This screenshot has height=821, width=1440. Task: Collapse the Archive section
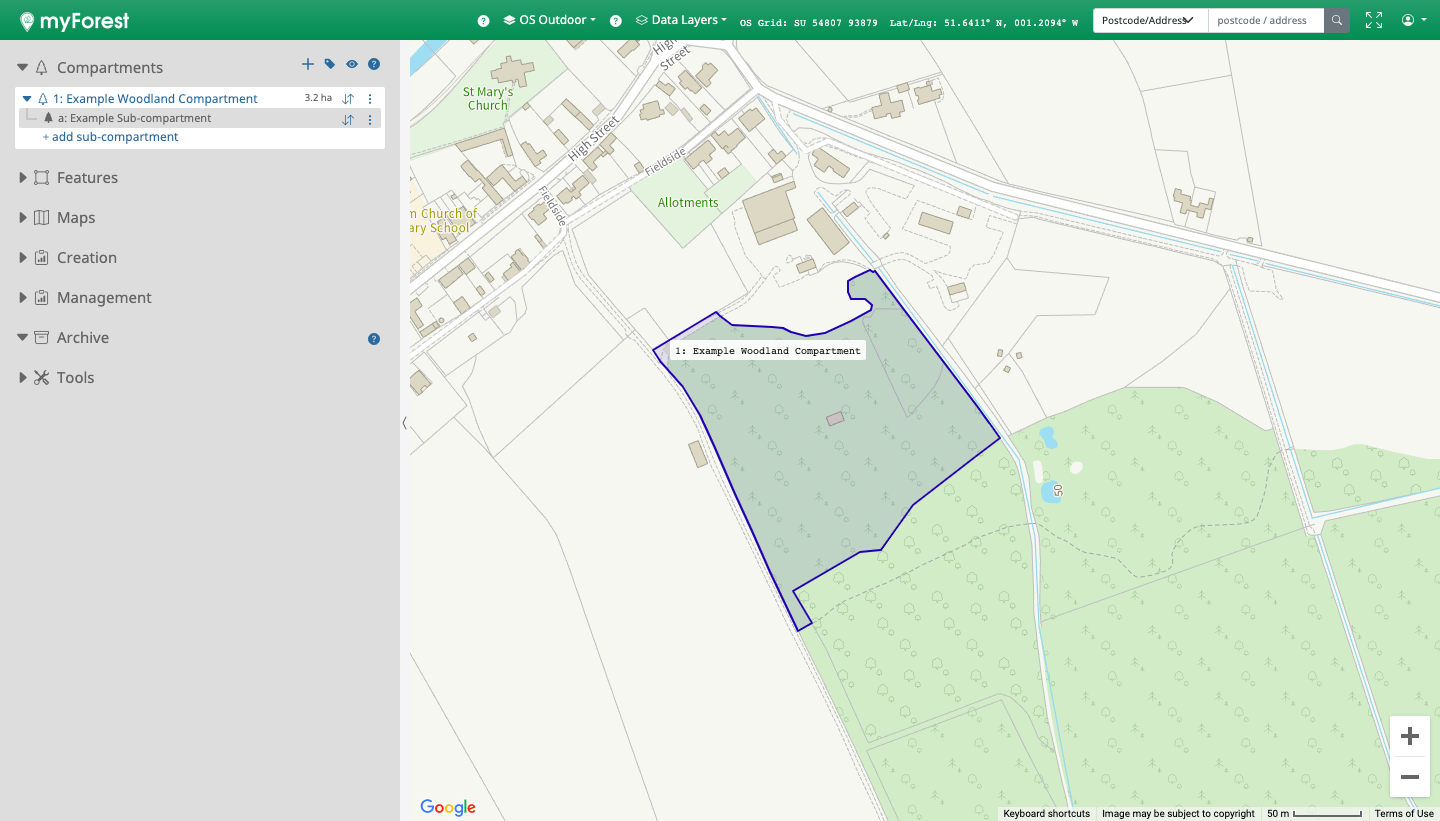coord(82,338)
